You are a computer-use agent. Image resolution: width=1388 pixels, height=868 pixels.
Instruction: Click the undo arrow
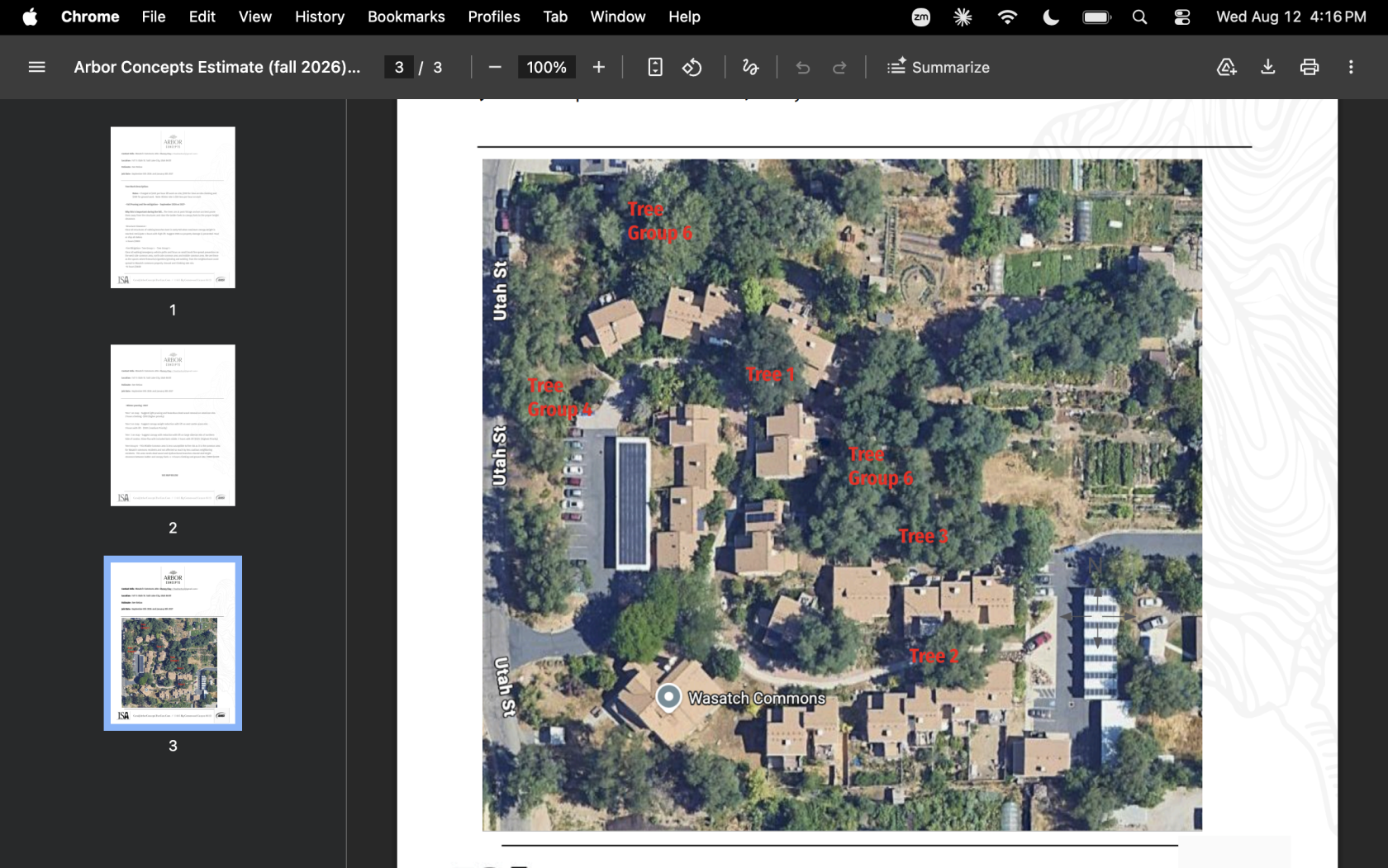point(803,68)
